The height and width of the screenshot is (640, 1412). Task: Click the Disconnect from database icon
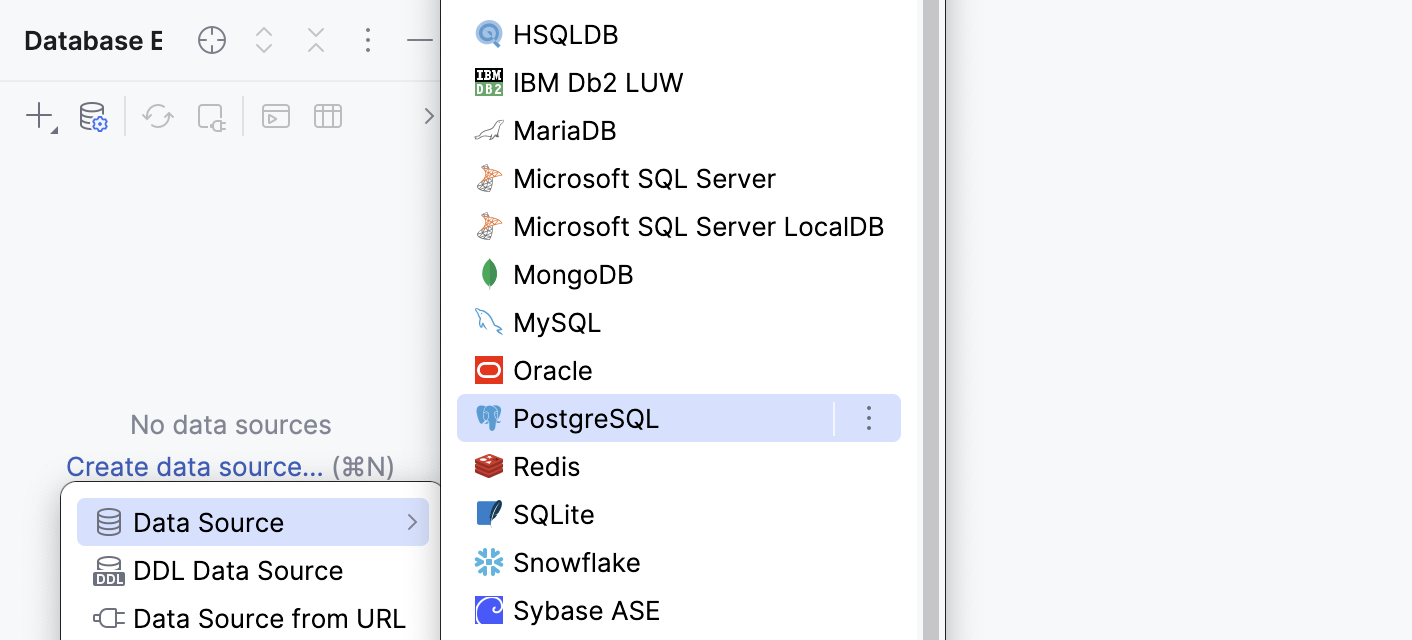(x=211, y=117)
